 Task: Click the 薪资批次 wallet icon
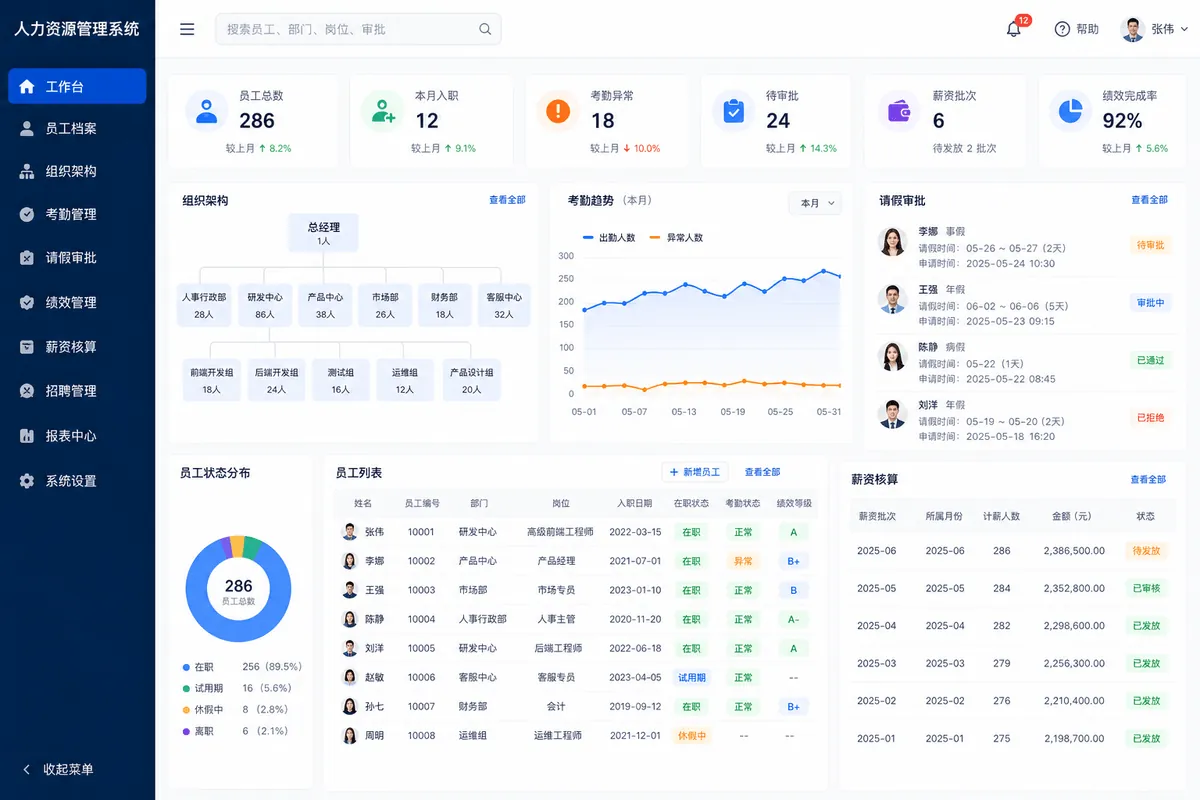click(x=899, y=110)
